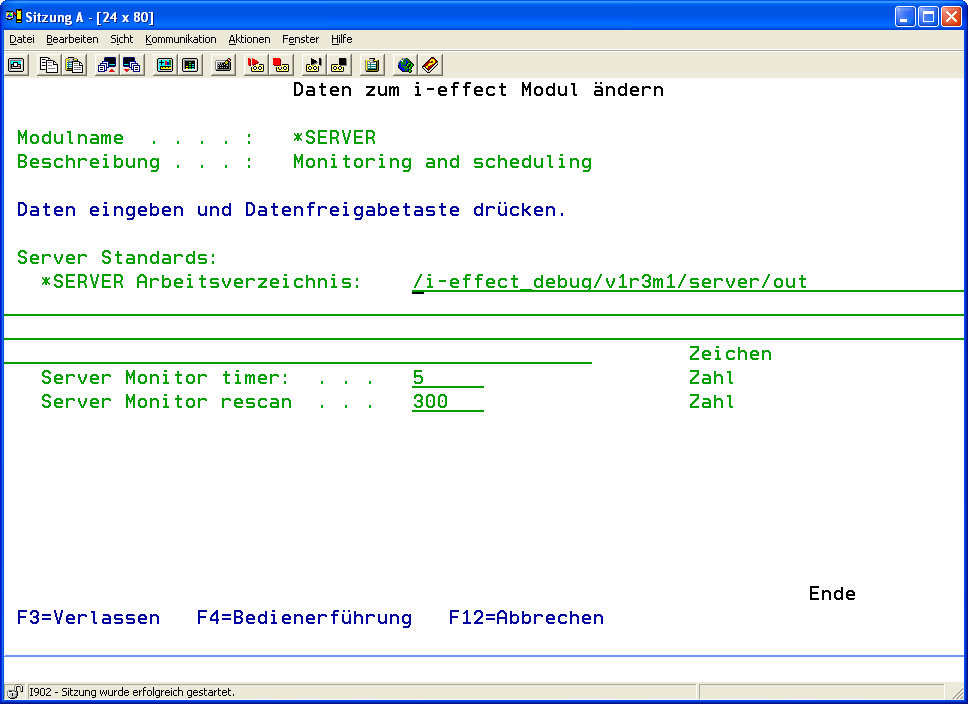The height and width of the screenshot is (704, 968).
Task: Open the Color mapping toolbar icon
Action: 190,65
